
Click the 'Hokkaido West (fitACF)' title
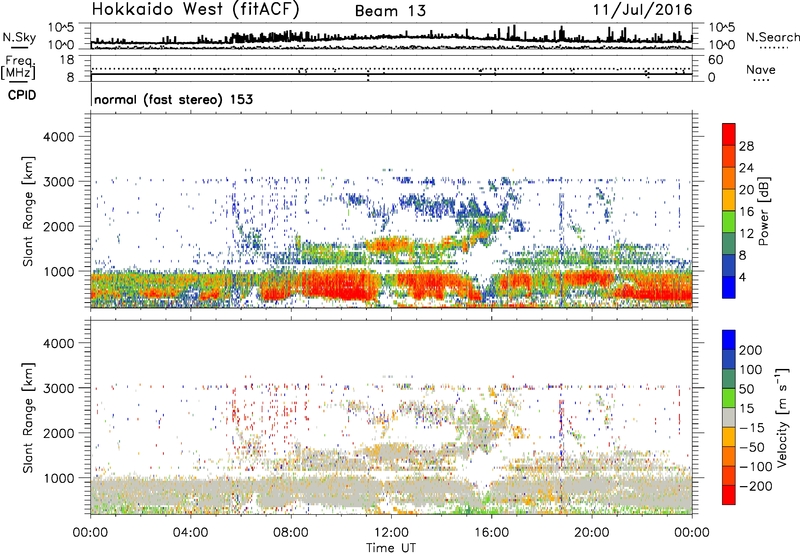(x=195, y=10)
